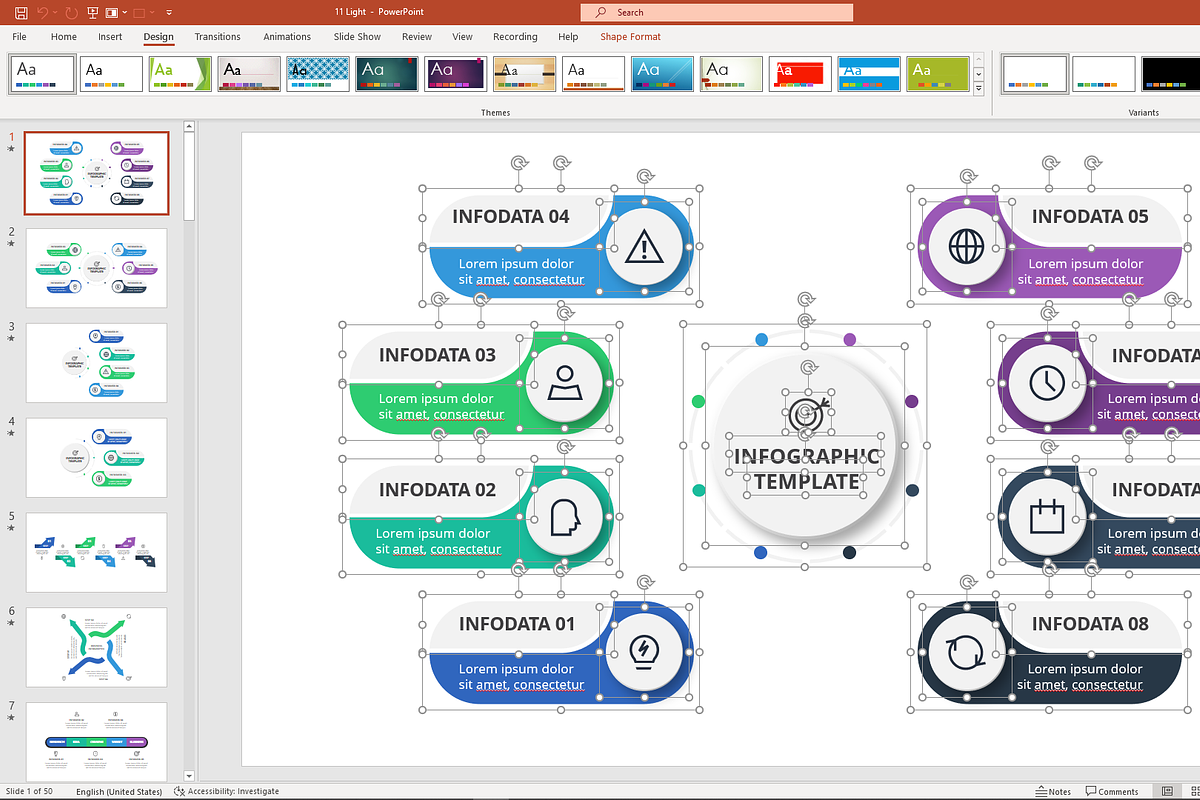Viewport: 1200px width, 800px height.
Task: Open the Help ribbon tab
Action: coord(568,37)
